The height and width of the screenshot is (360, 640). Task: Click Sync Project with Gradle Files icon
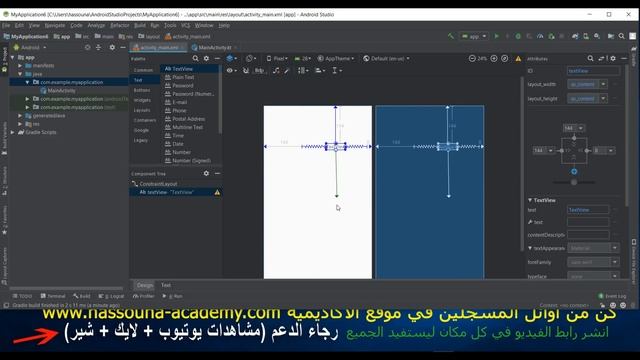click(575, 36)
